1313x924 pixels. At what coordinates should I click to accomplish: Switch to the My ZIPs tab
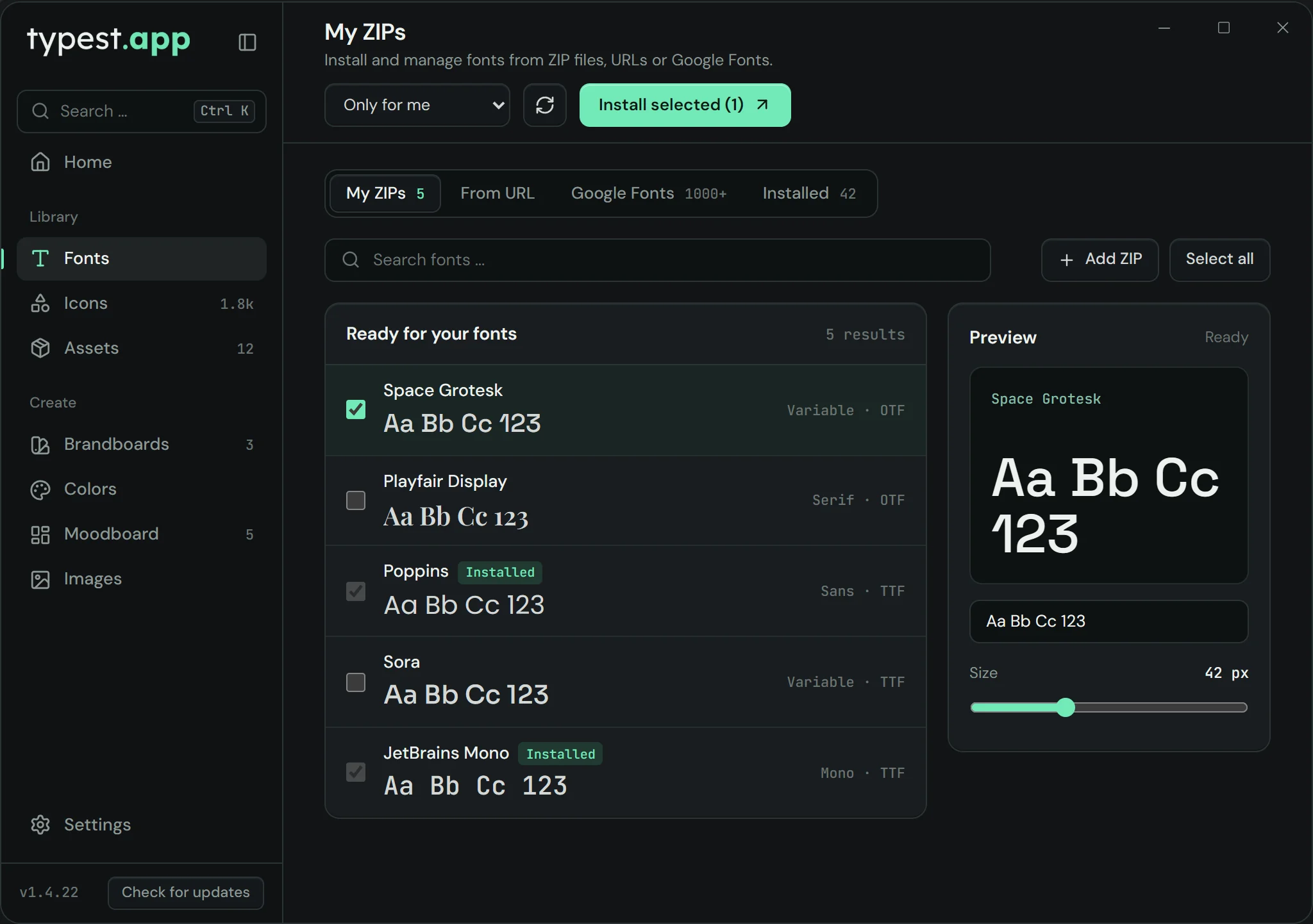pyautogui.click(x=385, y=194)
